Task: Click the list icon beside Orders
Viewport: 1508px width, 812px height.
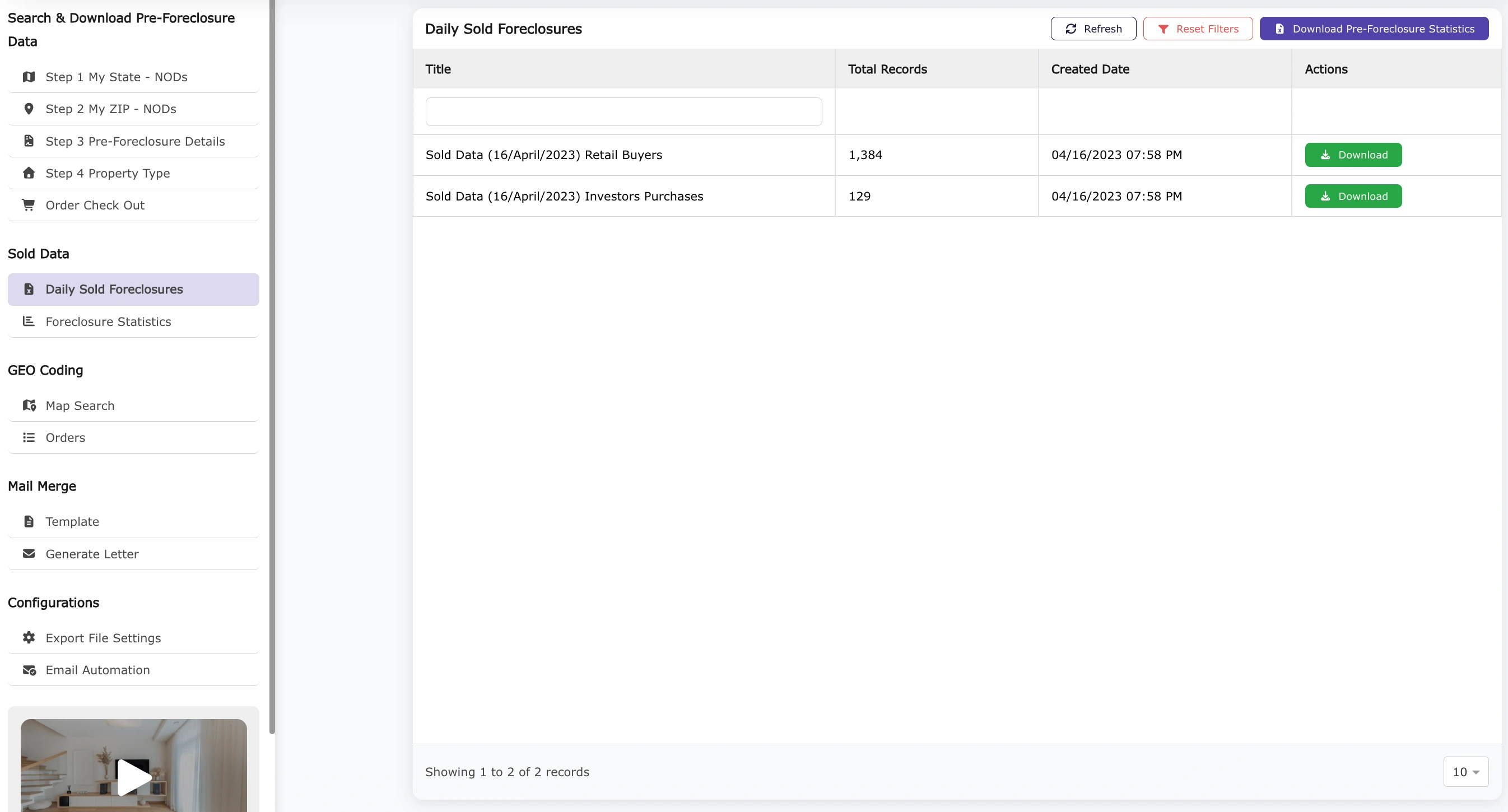Action: click(x=29, y=437)
